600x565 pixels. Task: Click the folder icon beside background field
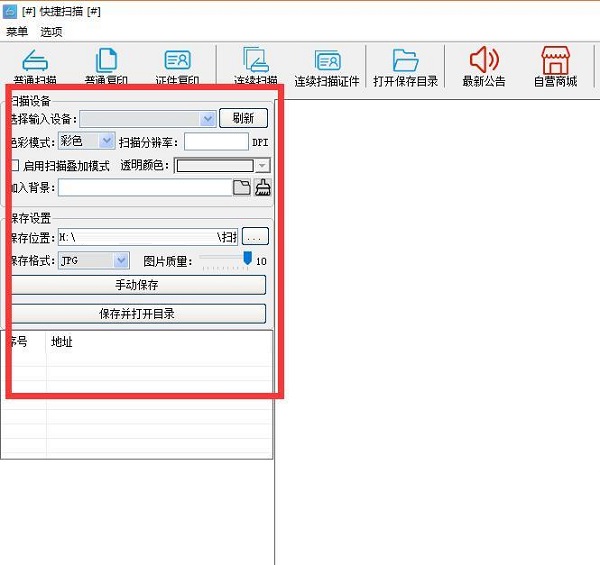click(x=242, y=188)
